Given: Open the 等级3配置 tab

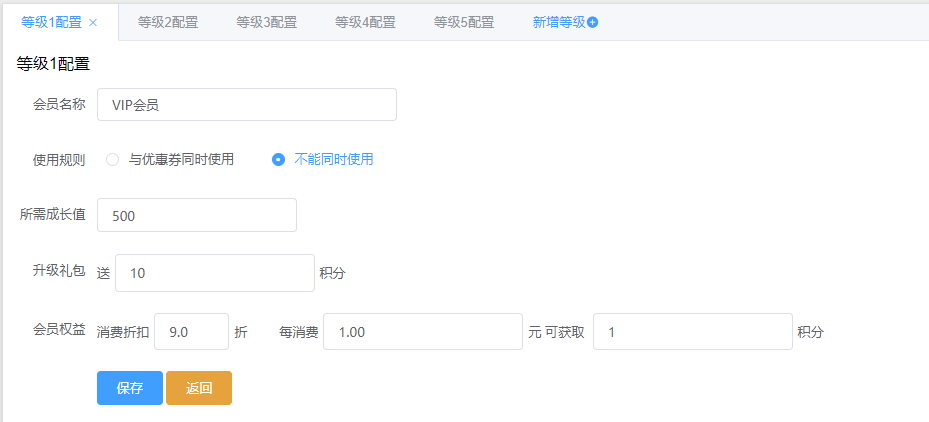Looking at the screenshot, I should click(x=267, y=22).
